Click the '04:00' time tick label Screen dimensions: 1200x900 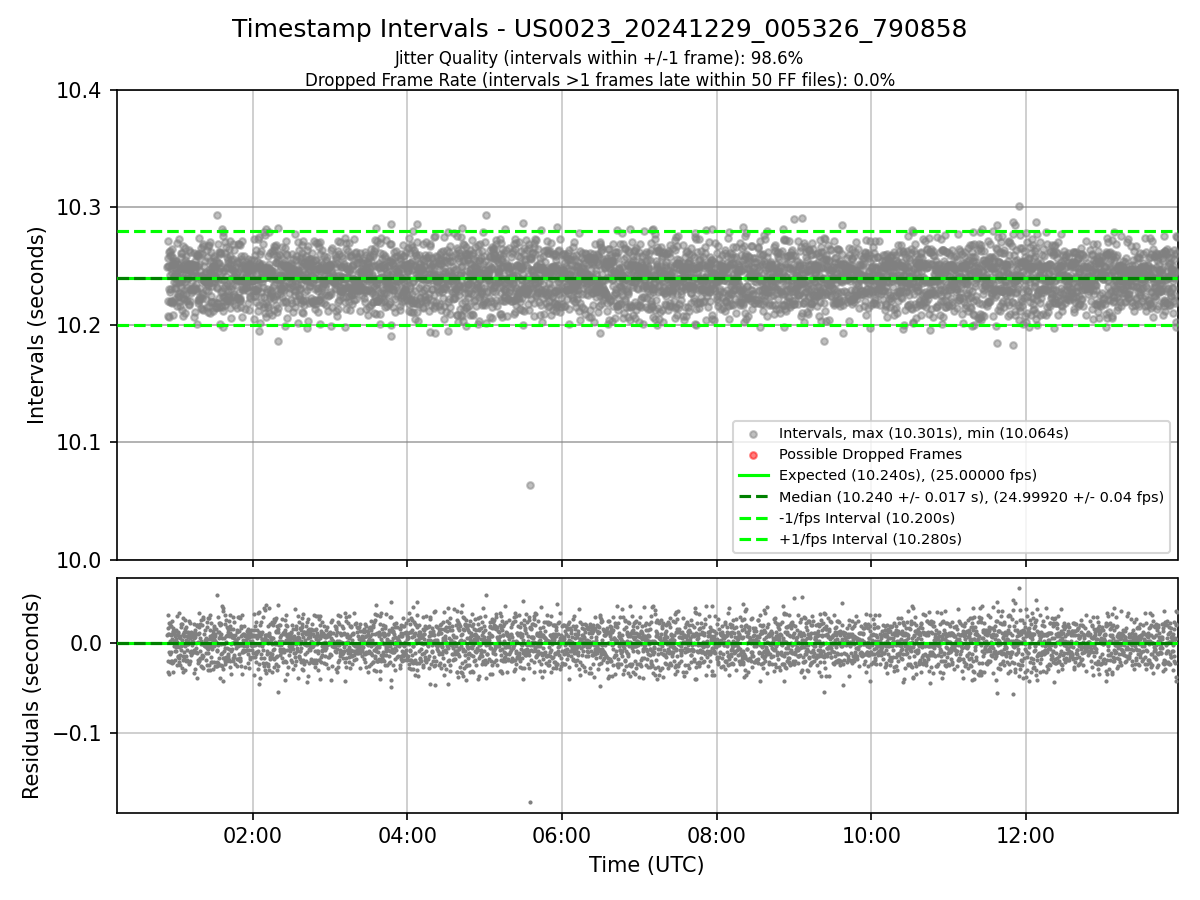[407, 836]
